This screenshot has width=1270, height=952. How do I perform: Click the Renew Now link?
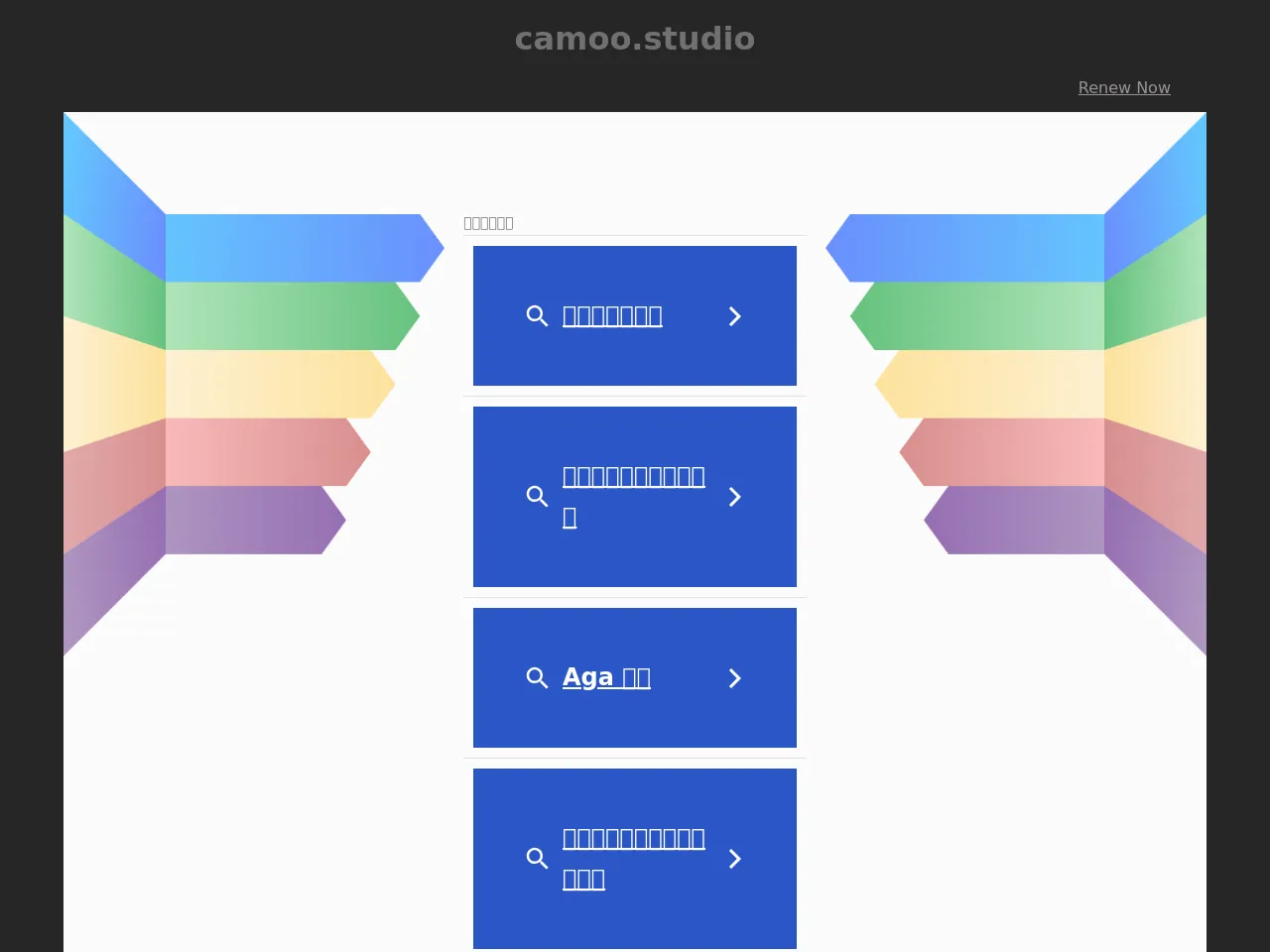point(1123,87)
